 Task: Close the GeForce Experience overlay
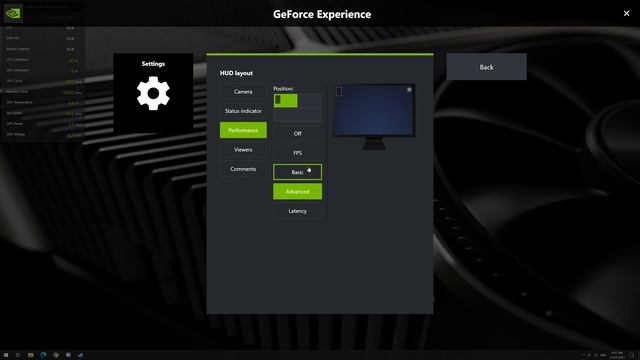point(627,13)
